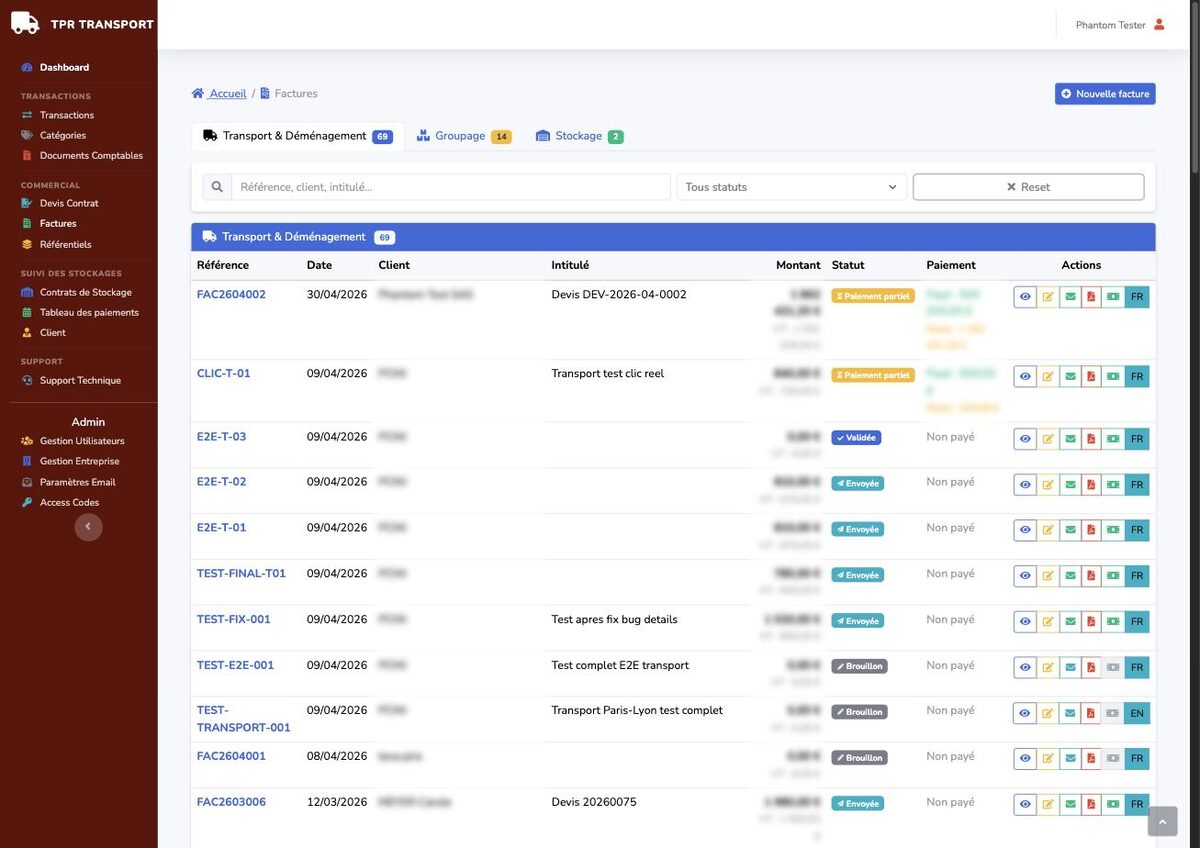View invoice FAC2604002 with the eye icon

pyautogui.click(x=1025, y=297)
